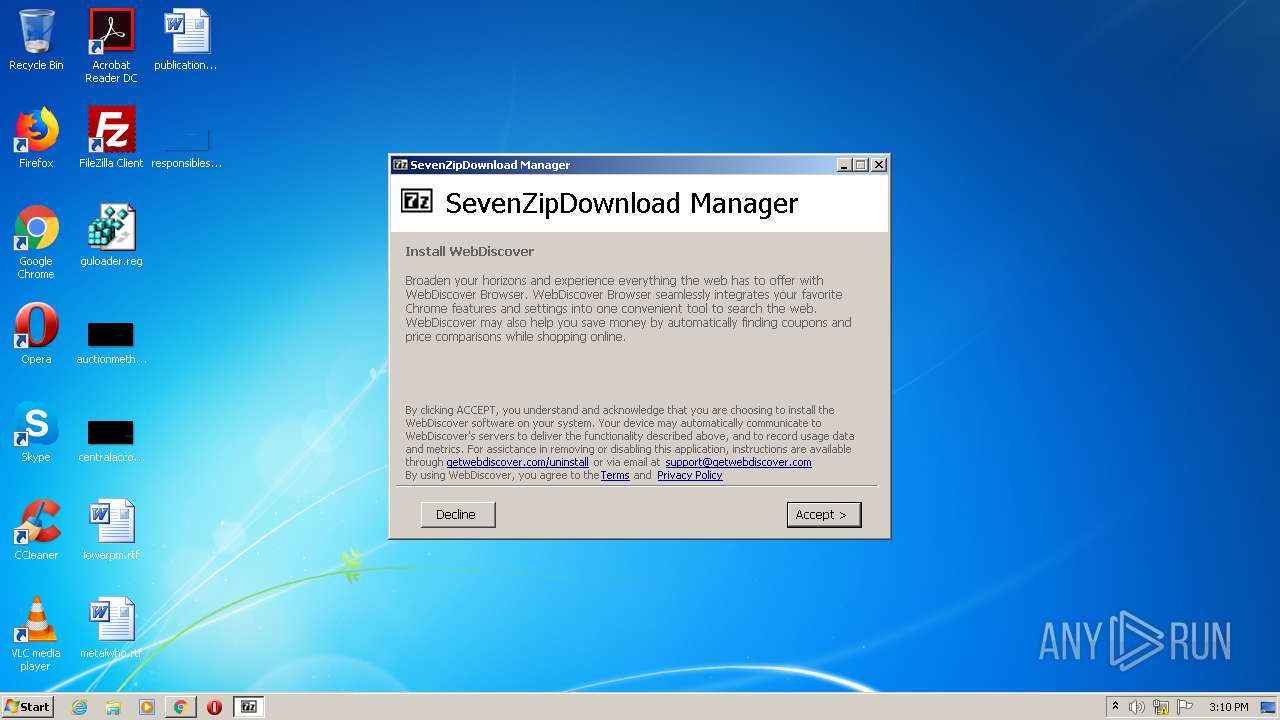1280x720 pixels.
Task: Select the auctionmeth file icon
Action: (111, 341)
